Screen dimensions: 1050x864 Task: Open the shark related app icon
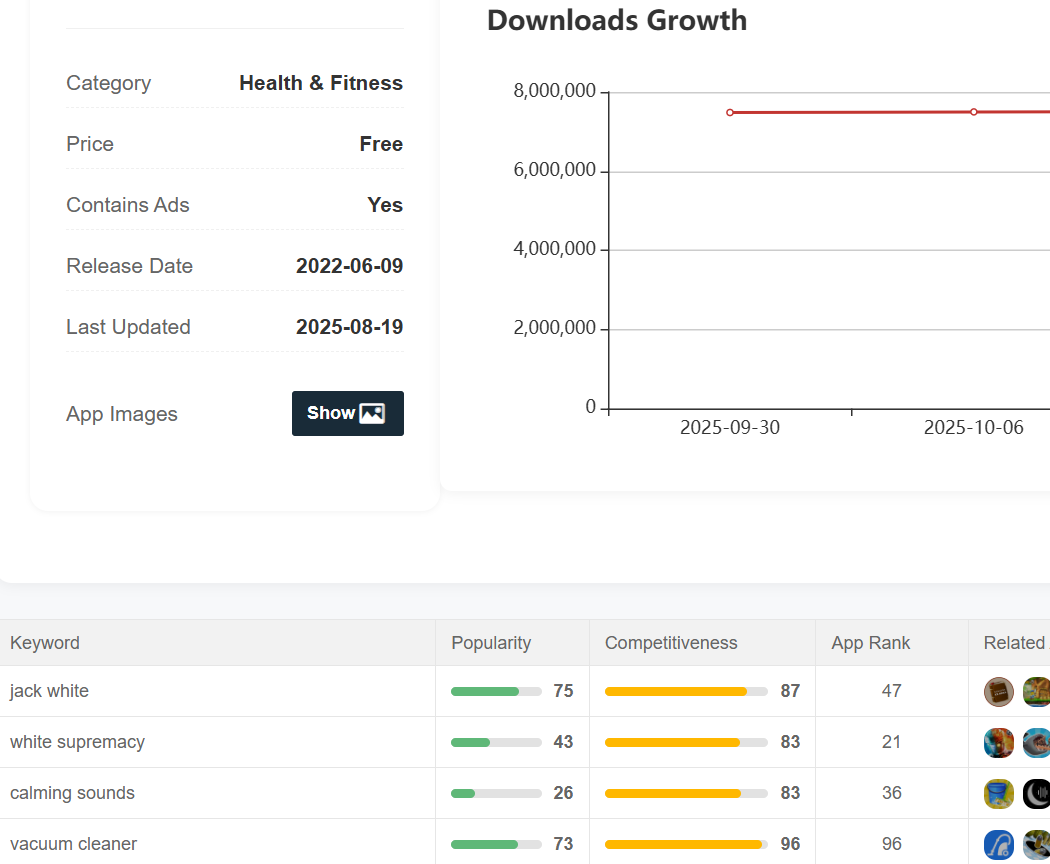(x=1037, y=742)
